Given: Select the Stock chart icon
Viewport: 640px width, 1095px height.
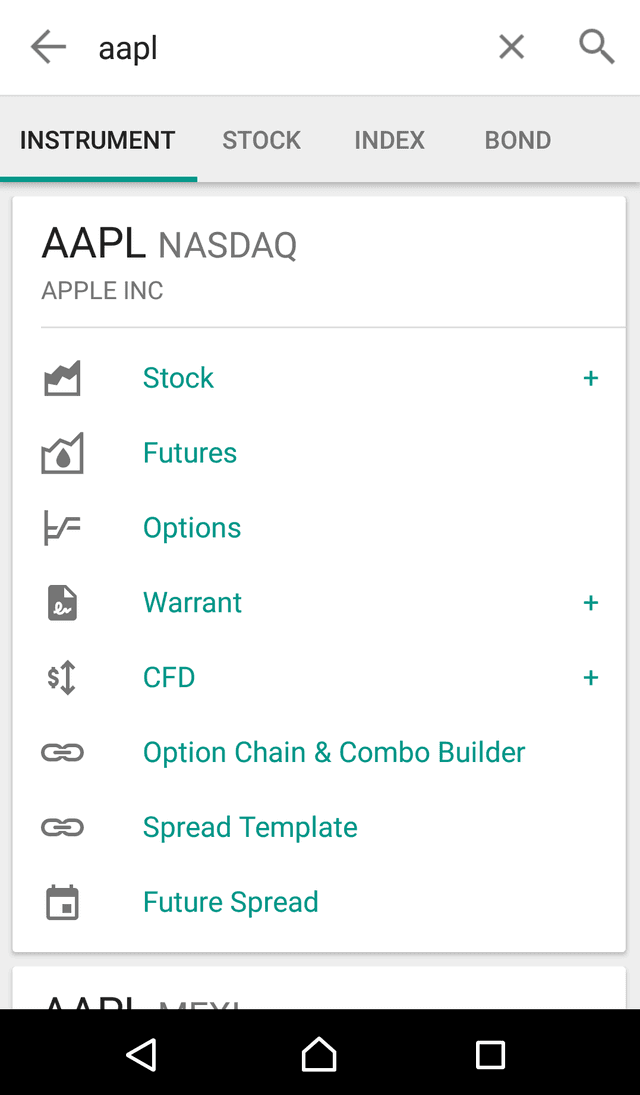Looking at the screenshot, I should point(62,378).
